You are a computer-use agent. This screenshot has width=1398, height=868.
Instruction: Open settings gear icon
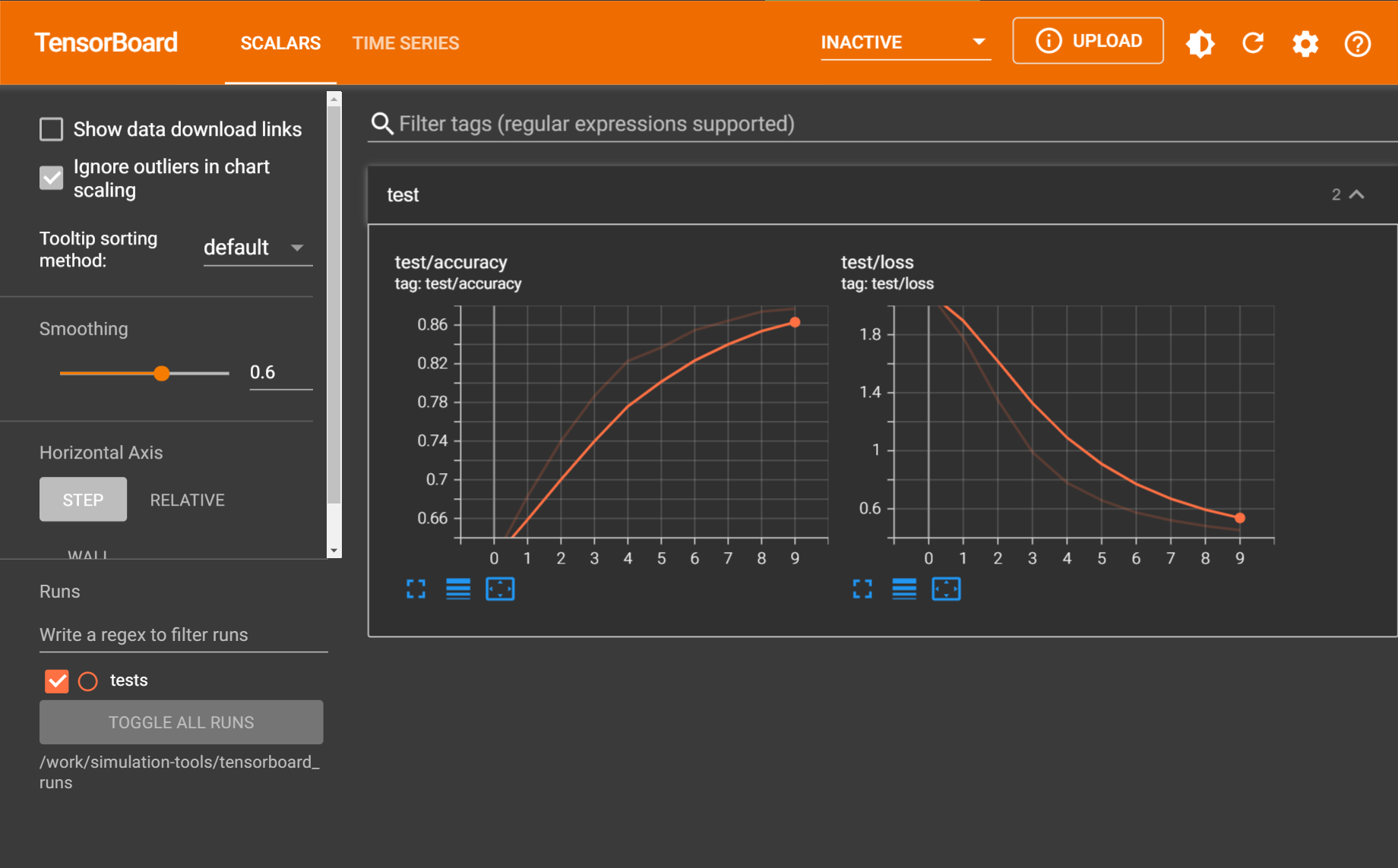click(1305, 43)
